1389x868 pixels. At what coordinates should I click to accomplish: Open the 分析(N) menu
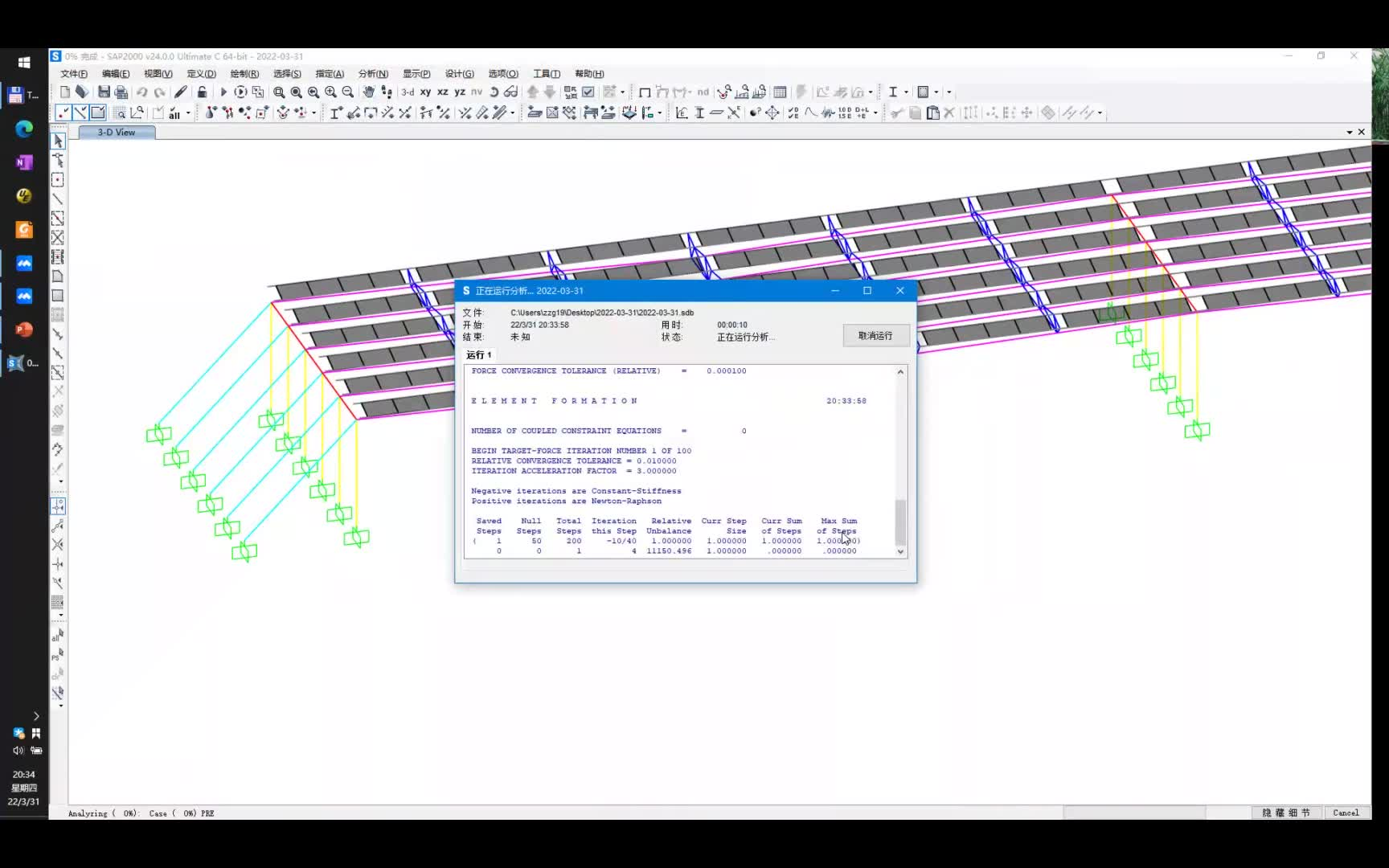point(373,74)
